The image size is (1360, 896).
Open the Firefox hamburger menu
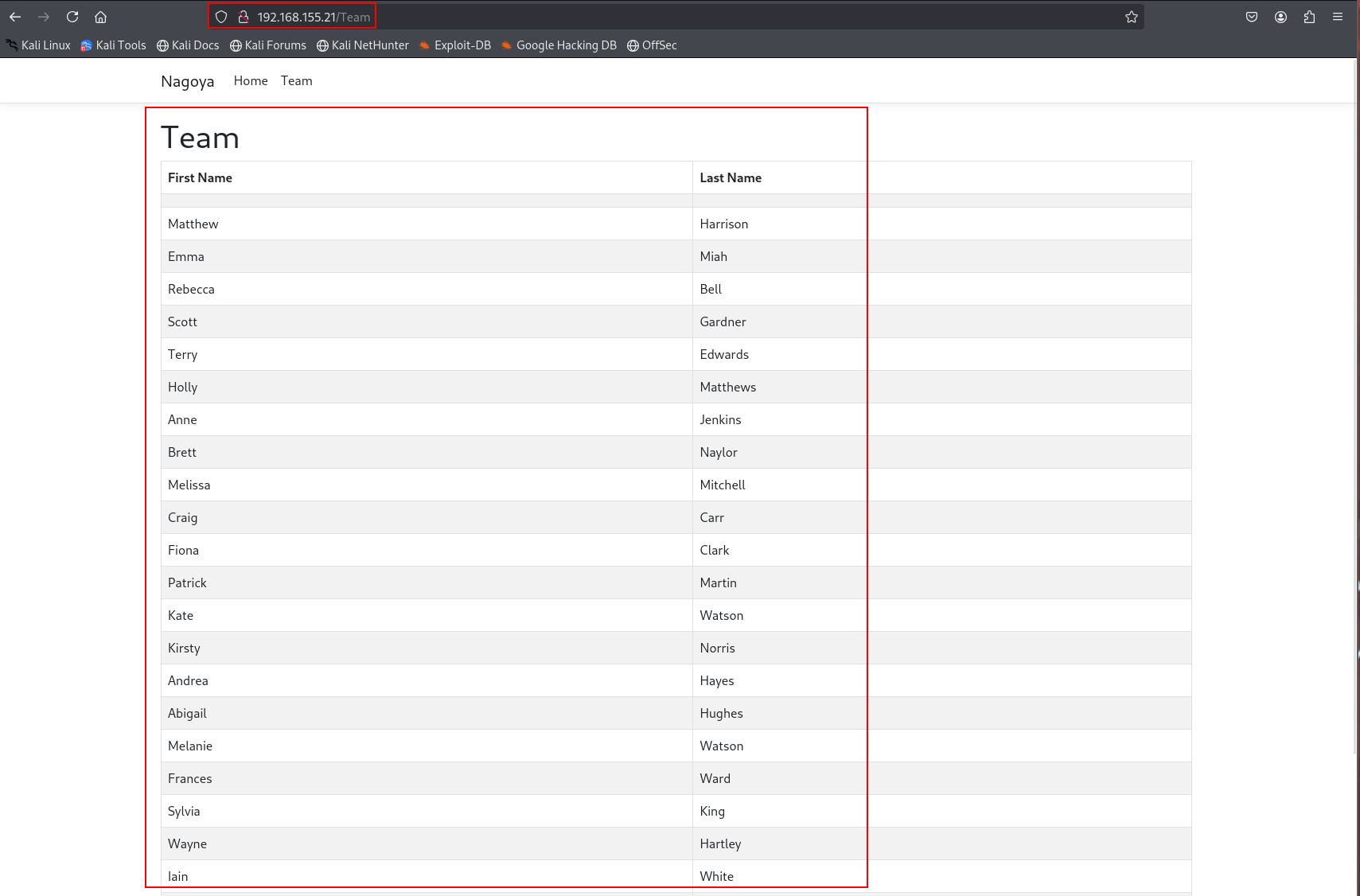(x=1338, y=17)
